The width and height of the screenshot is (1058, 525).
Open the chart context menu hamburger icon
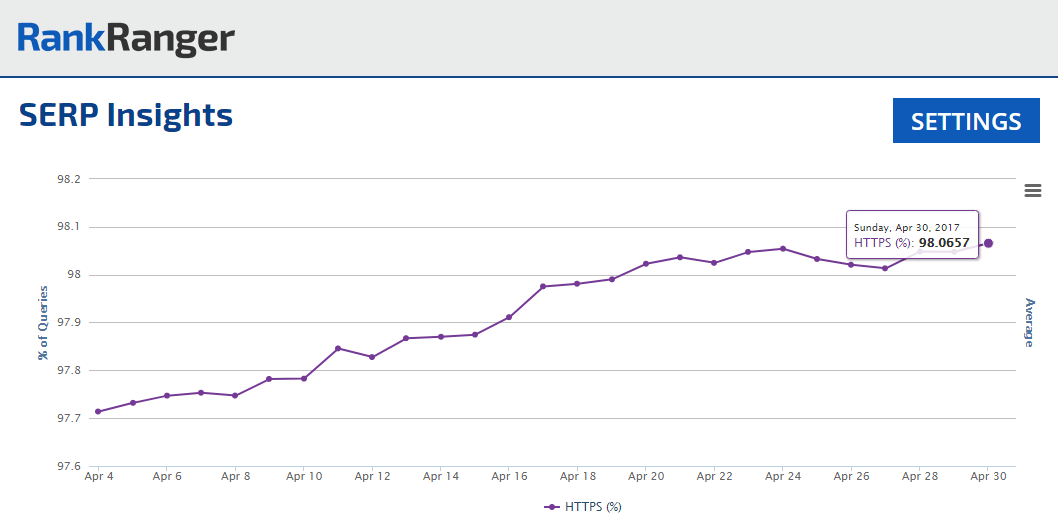(x=1033, y=191)
